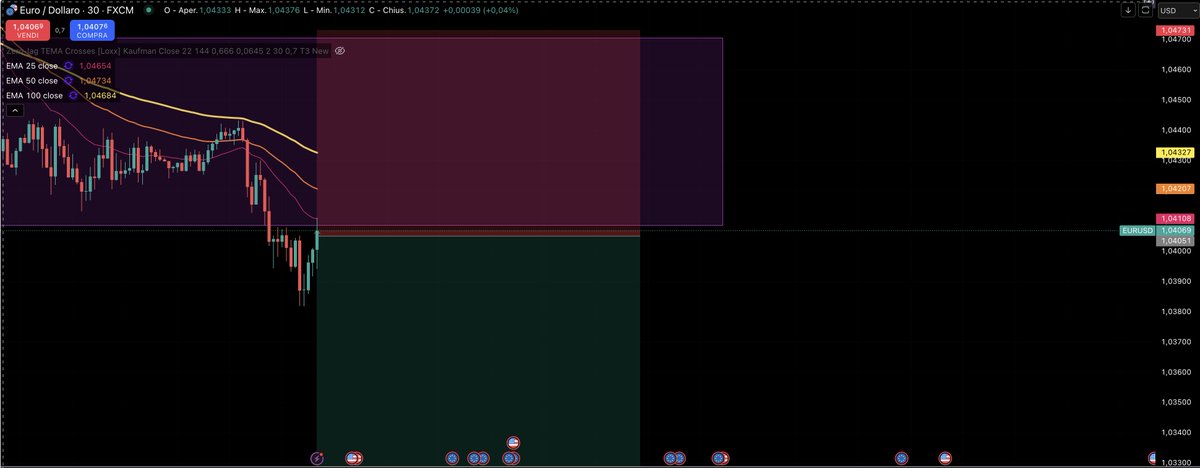The width and height of the screenshot is (1200, 468).
Task: Click the Euro/Dollar symbol flag icon
Action: coord(9,9)
